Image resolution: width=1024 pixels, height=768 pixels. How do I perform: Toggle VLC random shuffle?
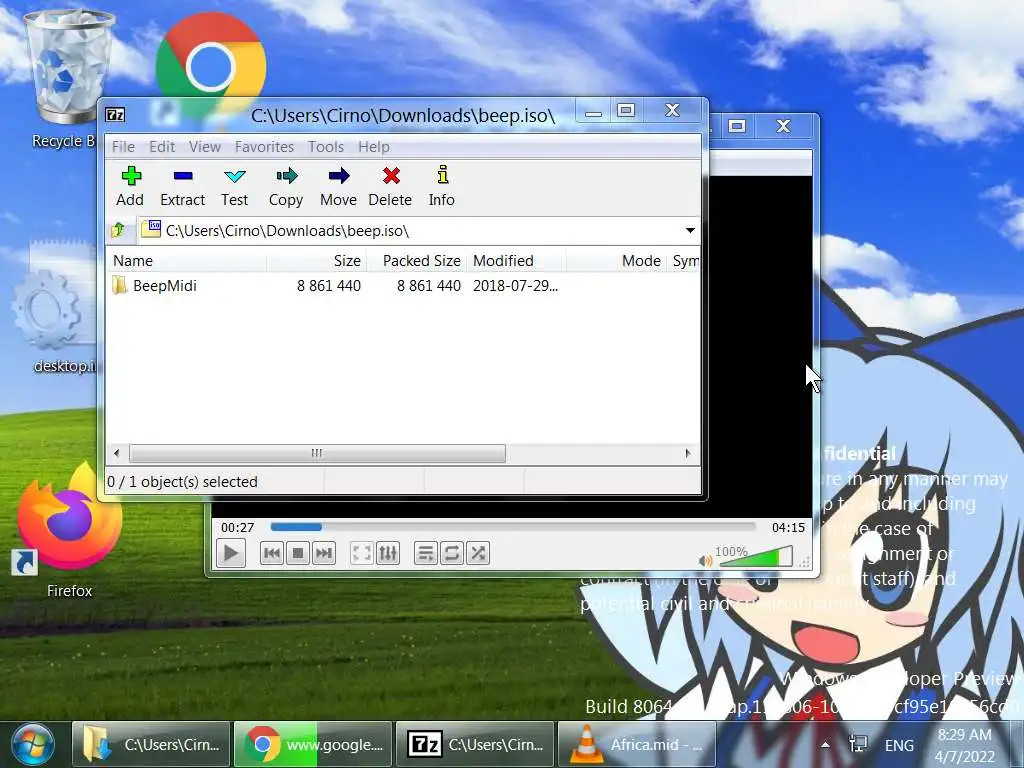tap(478, 554)
